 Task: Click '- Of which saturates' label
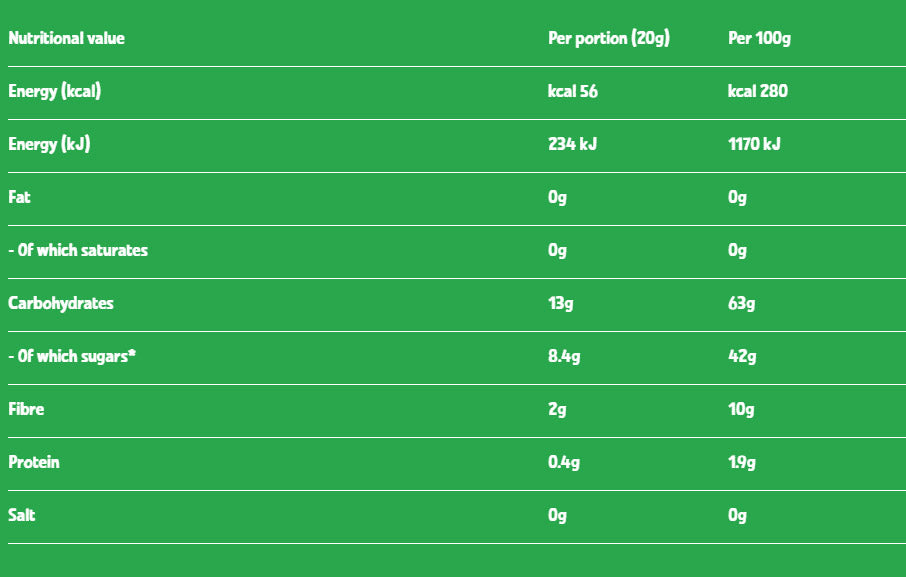tap(78, 251)
